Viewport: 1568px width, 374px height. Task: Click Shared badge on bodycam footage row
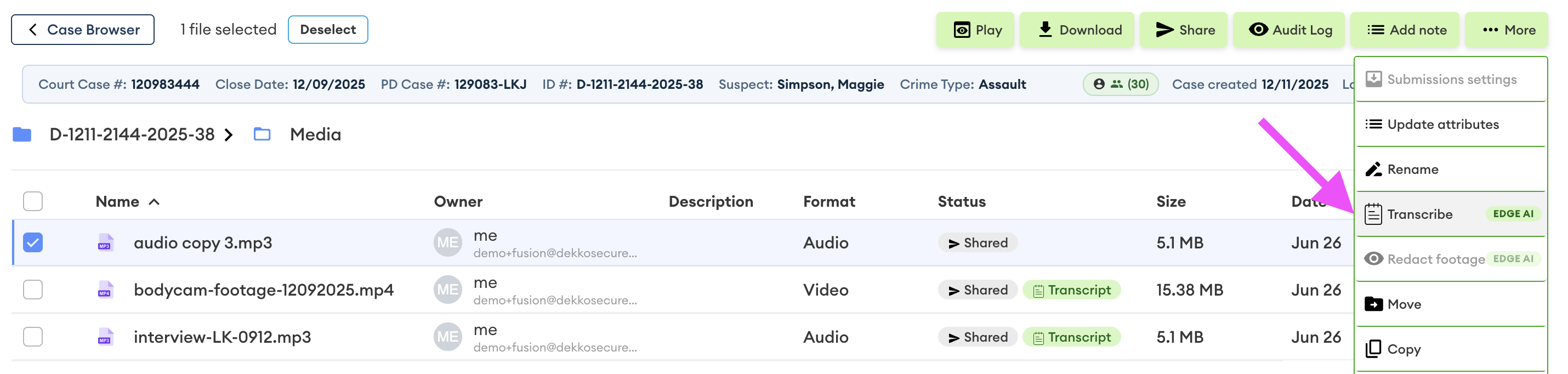978,290
